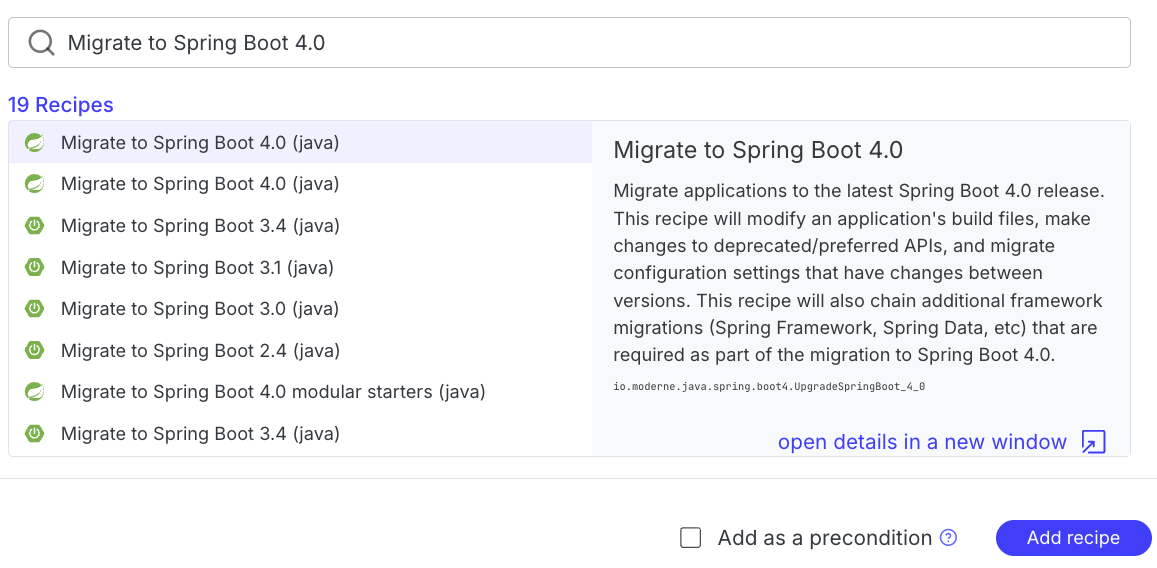Pick the Migrate to Spring Boot 2.4 recipe
Screen dimensions: 1157x568
tap(200, 351)
